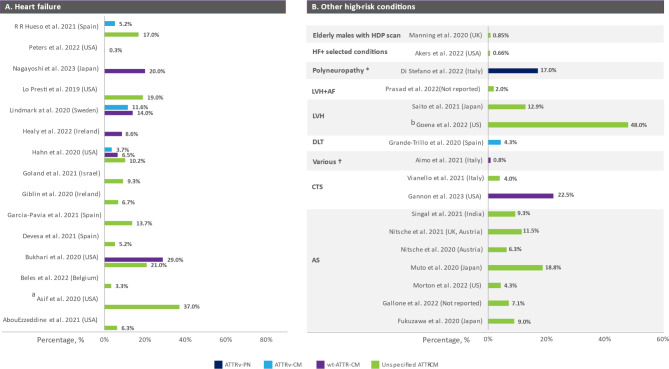The width and height of the screenshot is (669, 369).
Task: Click the Unspecified ATTRCM green legend swatch
Action: [375, 365]
